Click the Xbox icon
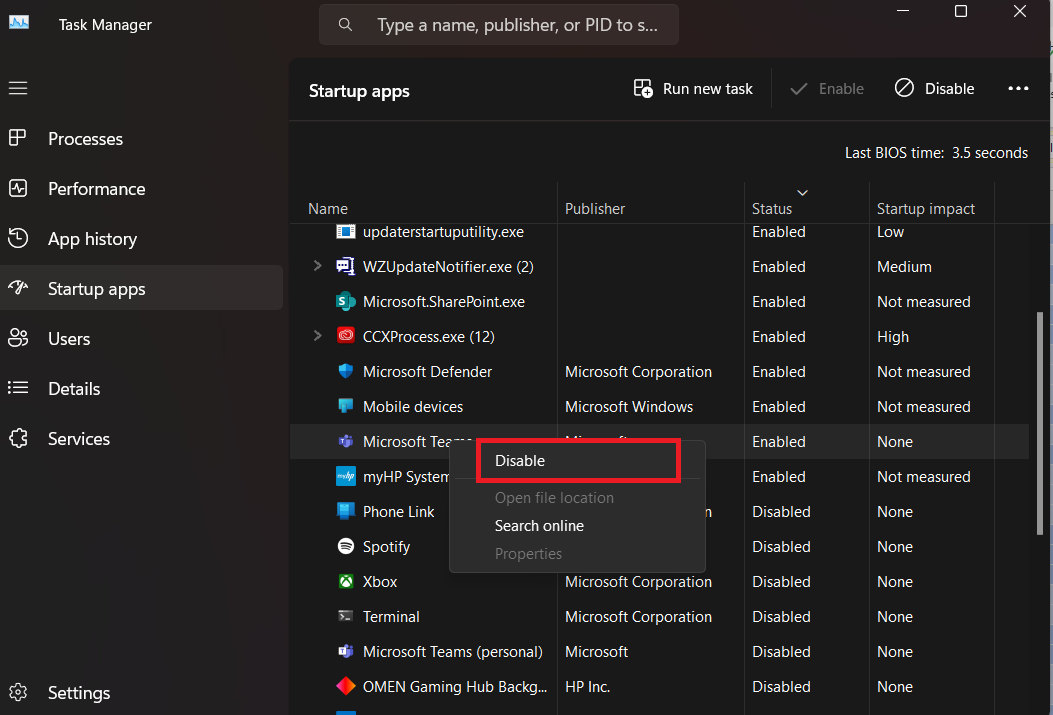Viewport: 1053px width, 715px height. [x=345, y=581]
